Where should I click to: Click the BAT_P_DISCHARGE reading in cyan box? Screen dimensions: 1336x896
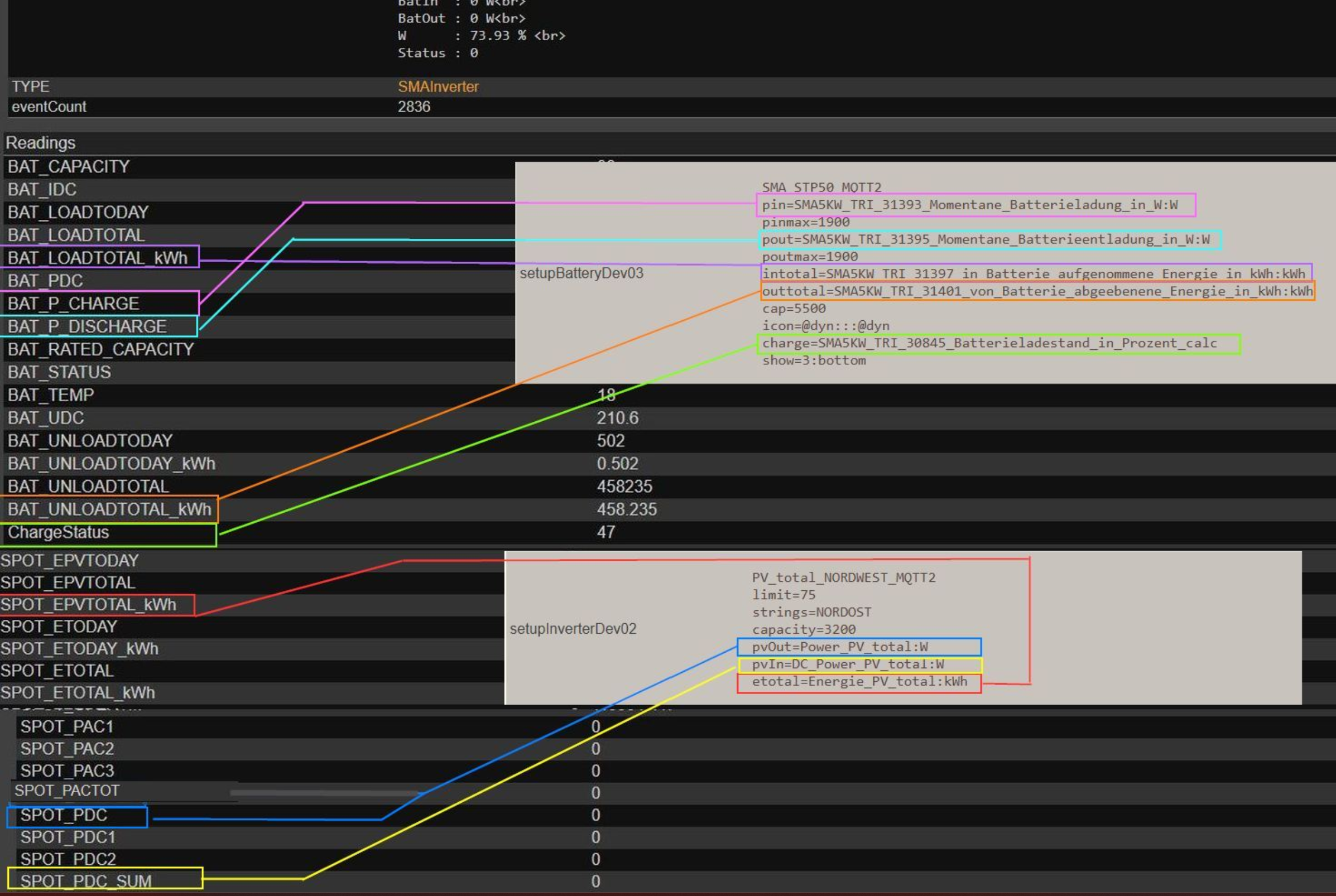pos(88,326)
